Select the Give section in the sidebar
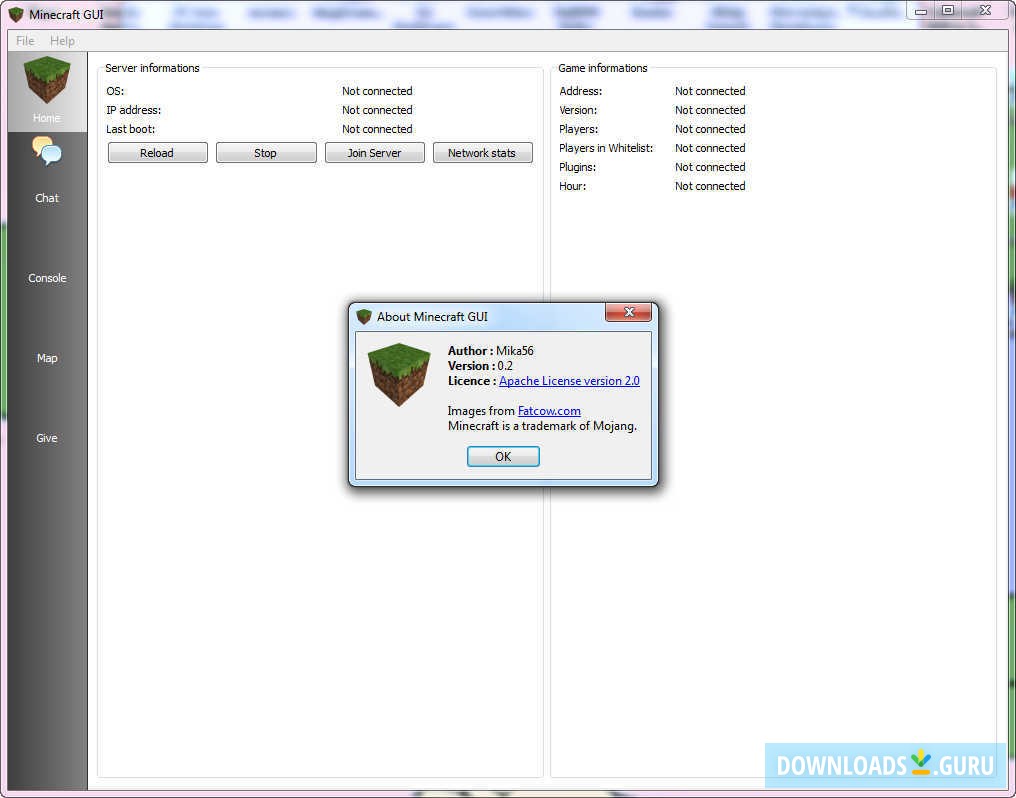 coord(46,438)
